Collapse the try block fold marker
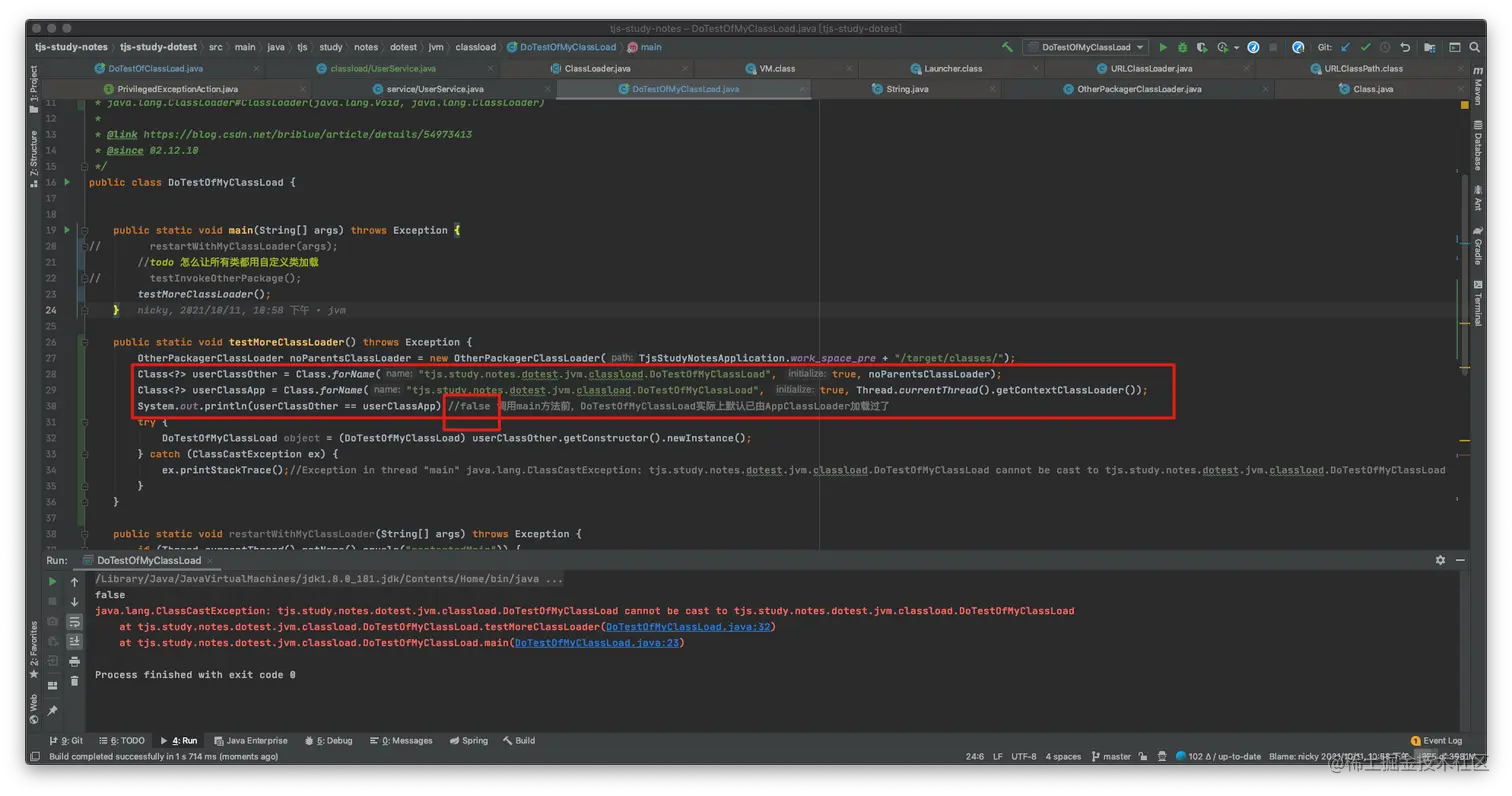 85,422
